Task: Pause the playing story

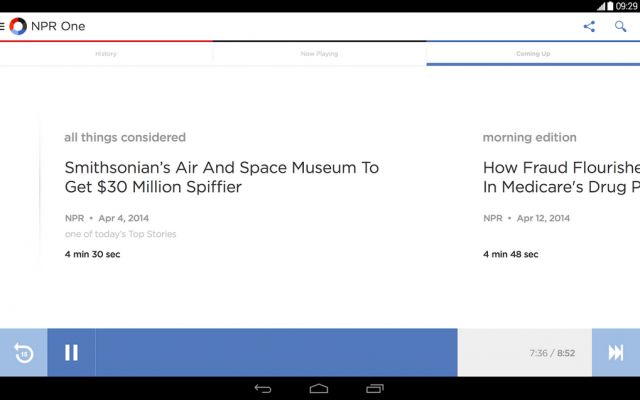Action: point(71,353)
